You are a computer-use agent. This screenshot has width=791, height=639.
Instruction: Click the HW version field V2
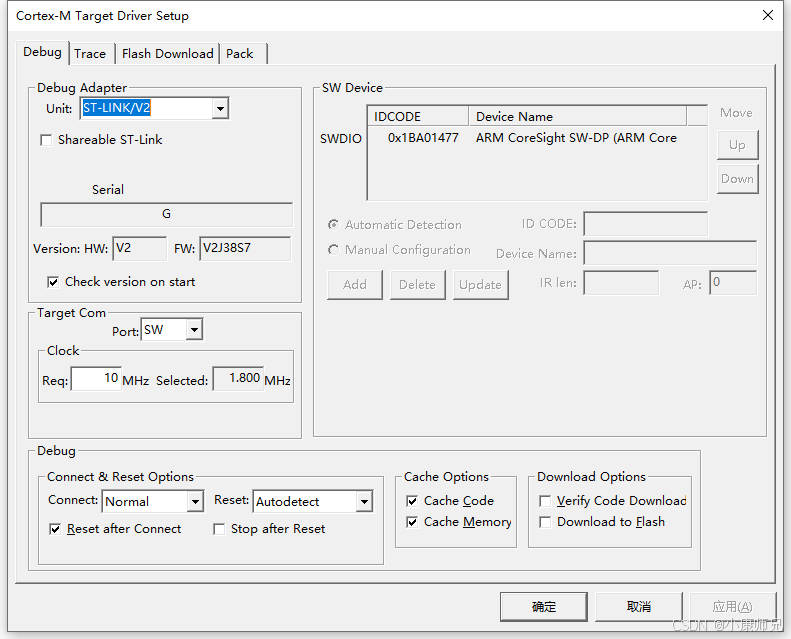(x=140, y=248)
